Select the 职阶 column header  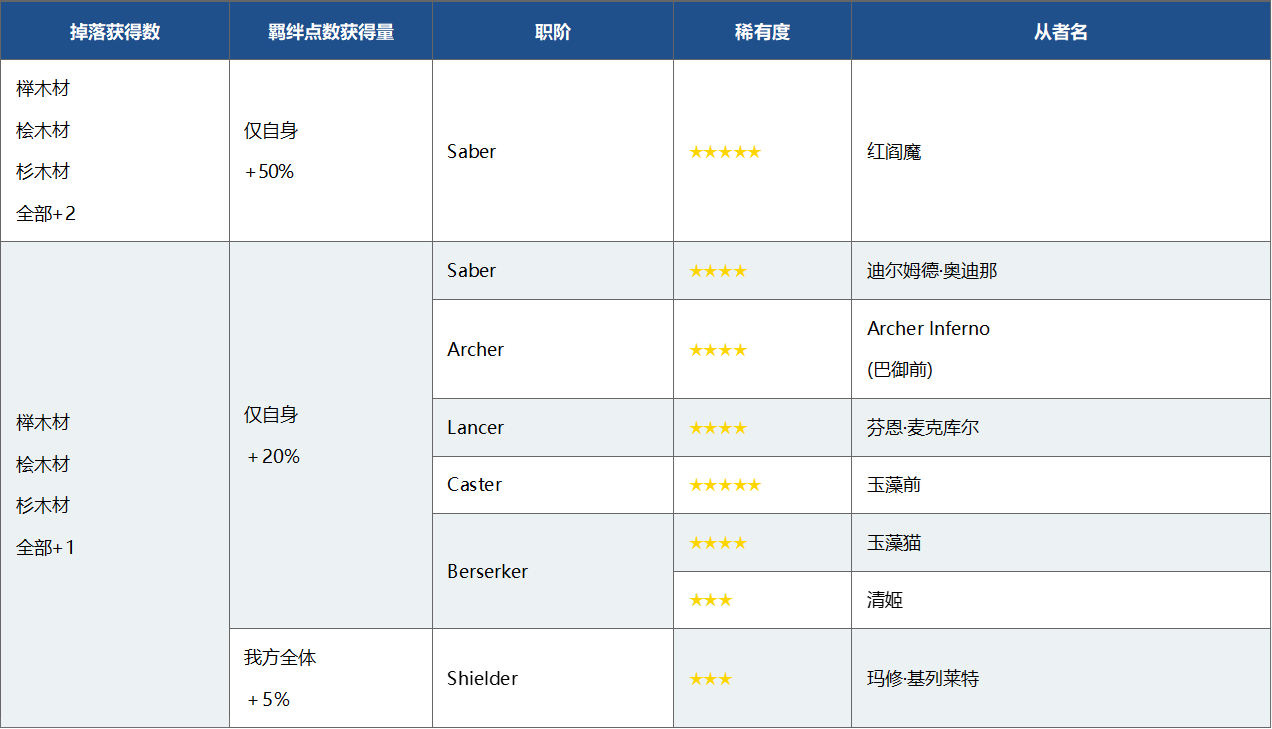[553, 32]
